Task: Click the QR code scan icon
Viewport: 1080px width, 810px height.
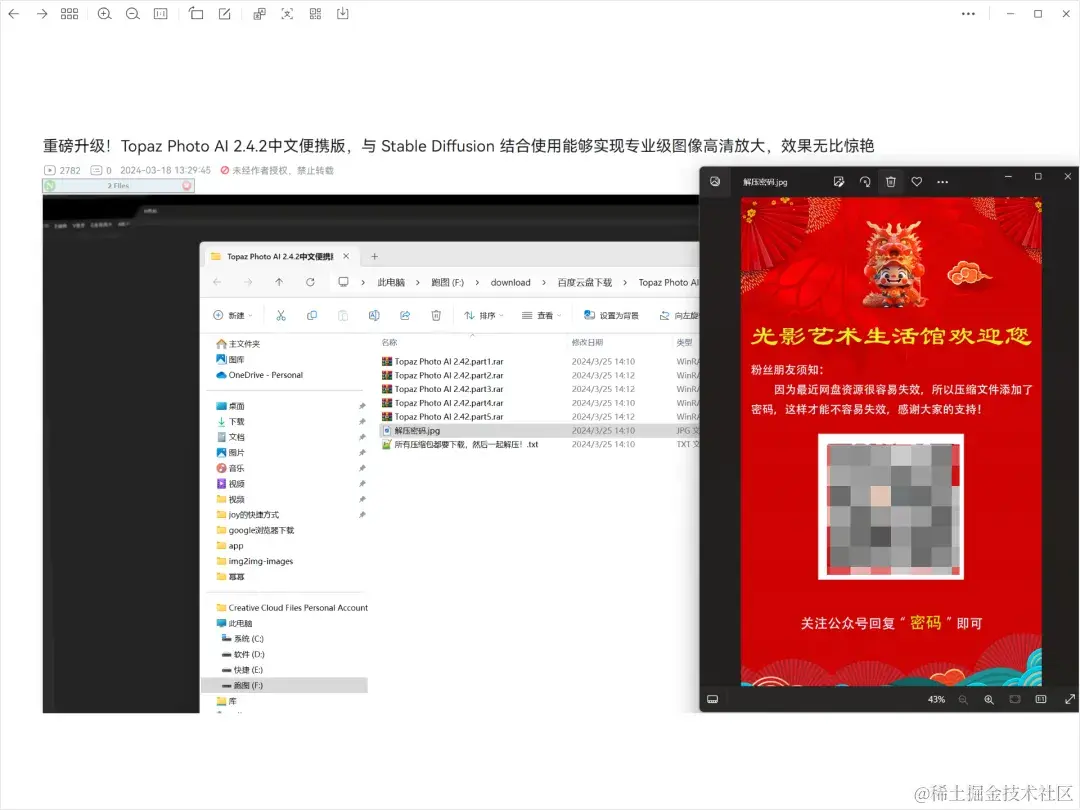Action: pos(315,14)
